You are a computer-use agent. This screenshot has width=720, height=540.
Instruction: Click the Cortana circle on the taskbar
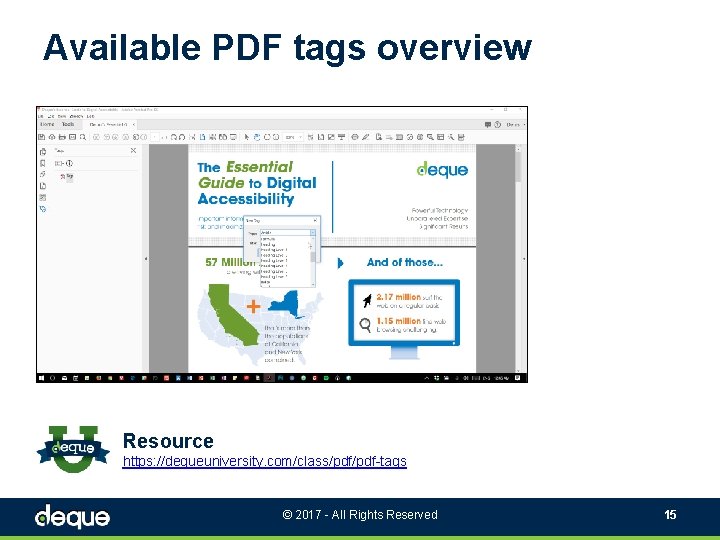(x=52, y=378)
